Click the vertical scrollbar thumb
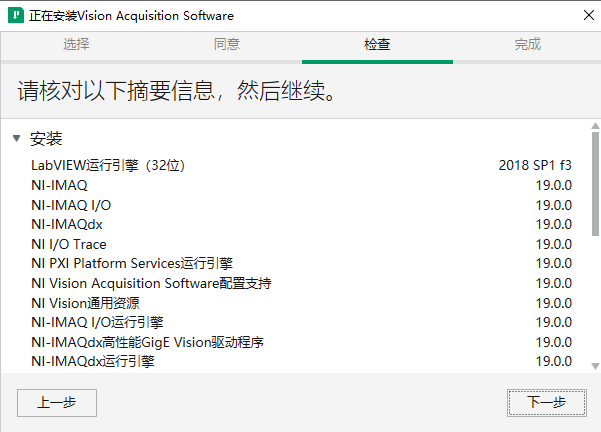The image size is (601, 432). [595, 185]
